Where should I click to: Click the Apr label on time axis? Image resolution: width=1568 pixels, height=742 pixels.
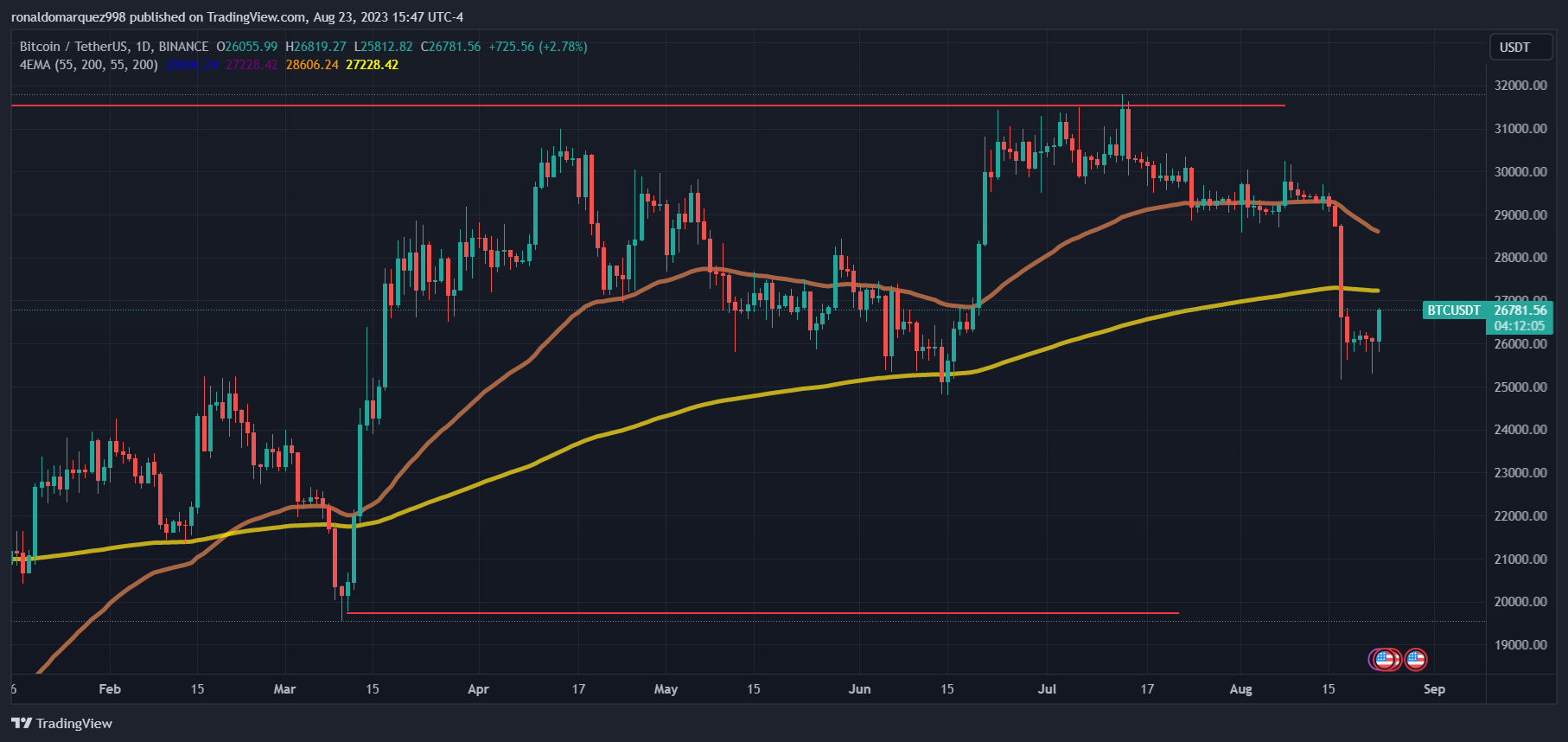[x=478, y=689]
